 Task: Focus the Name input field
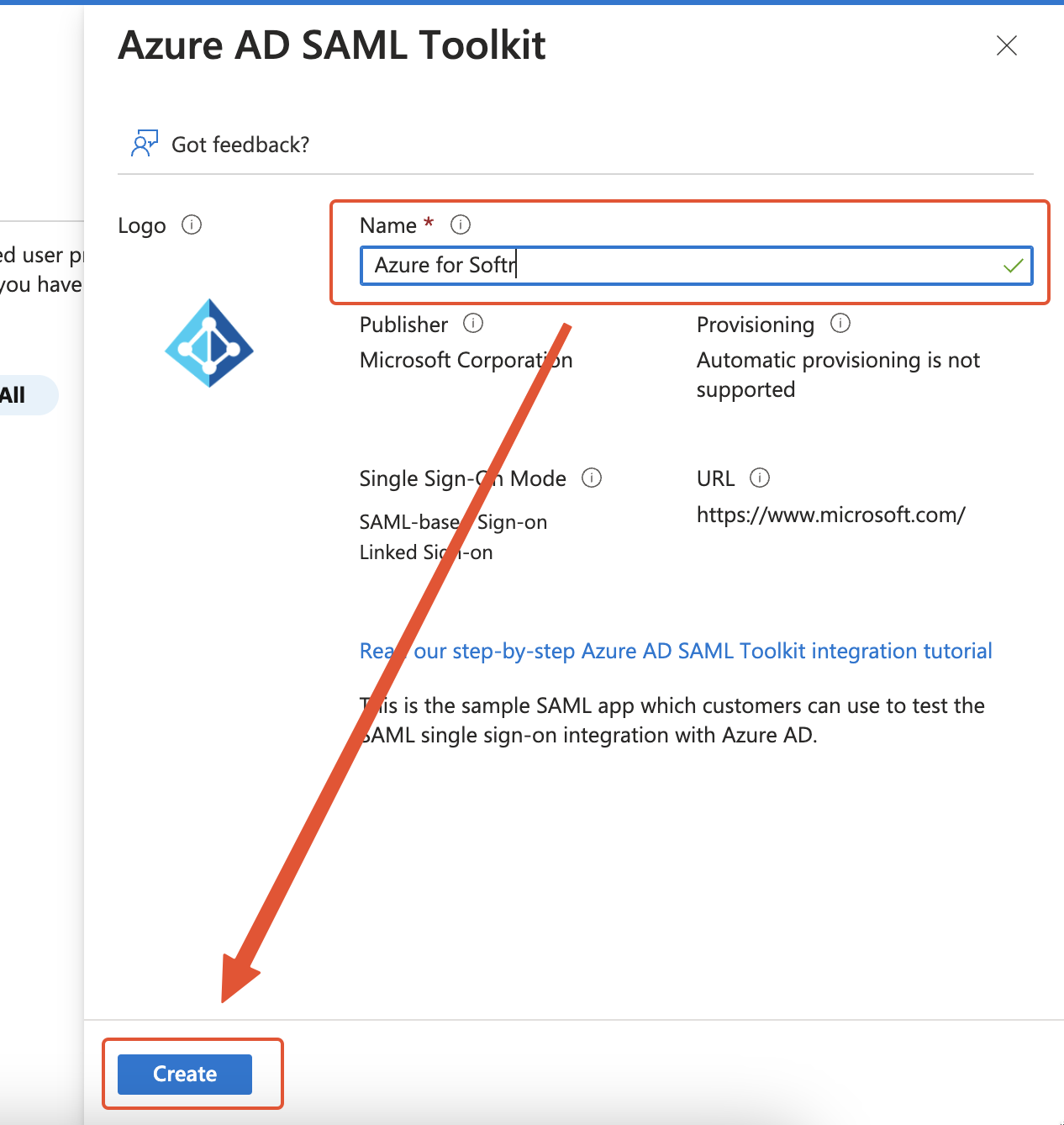(x=696, y=266)
